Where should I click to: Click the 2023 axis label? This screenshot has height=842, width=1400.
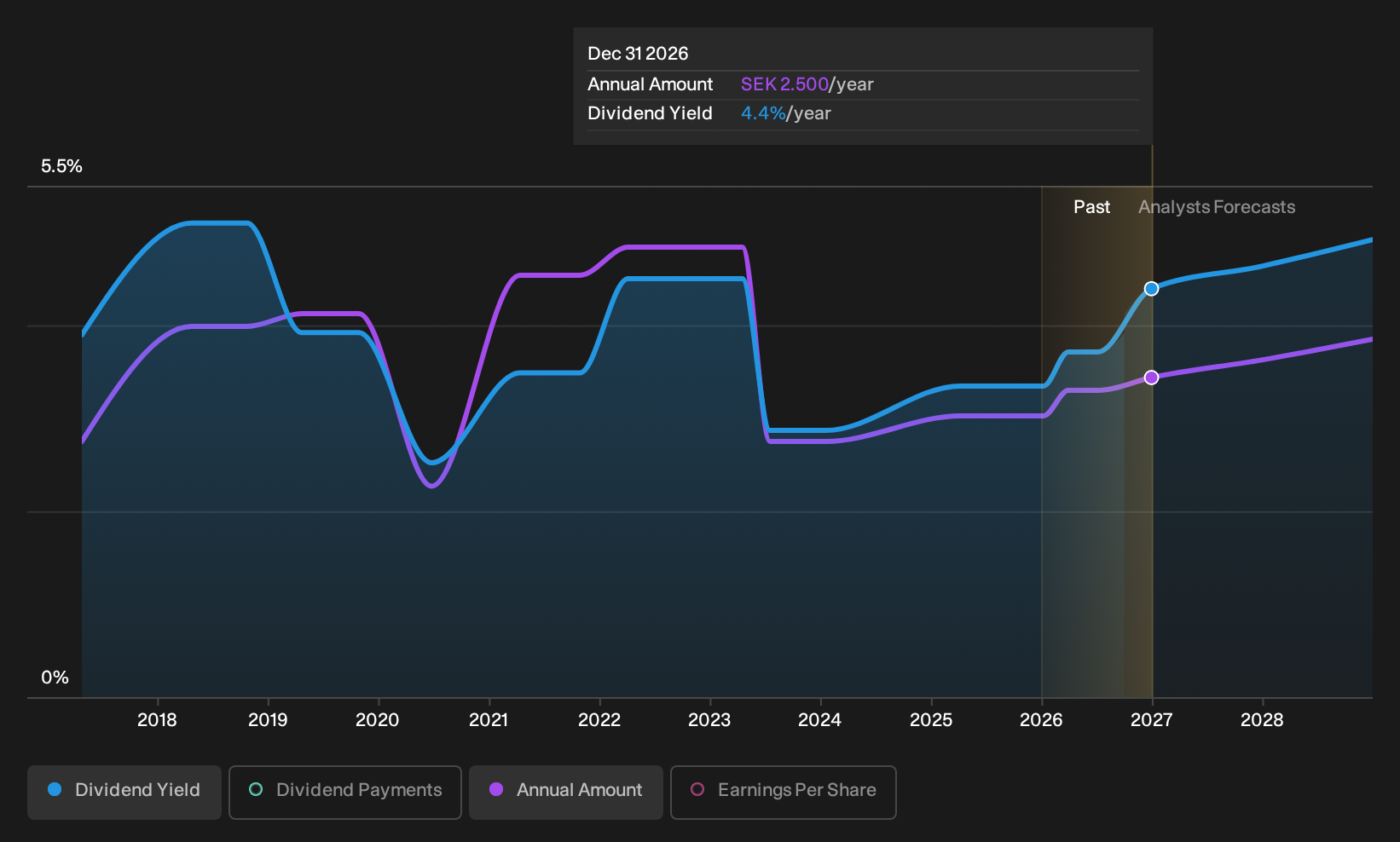click(709, 720)
